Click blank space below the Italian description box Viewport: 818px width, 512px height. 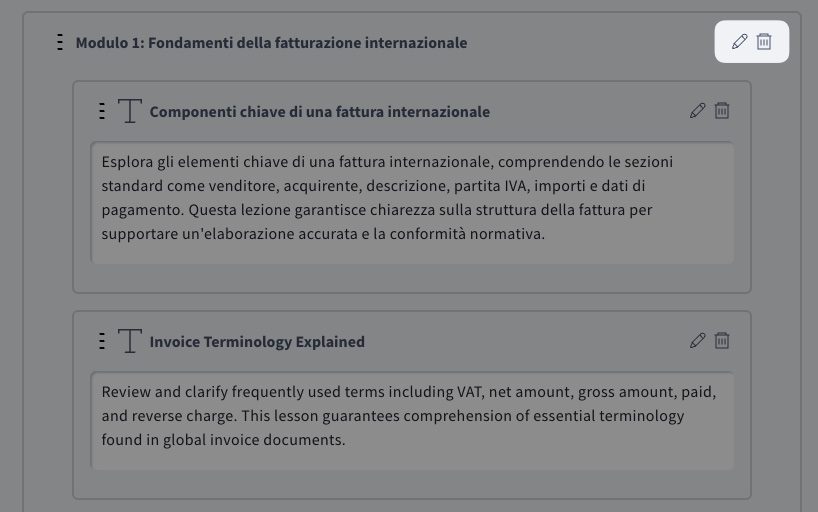[x=412, y=277]
